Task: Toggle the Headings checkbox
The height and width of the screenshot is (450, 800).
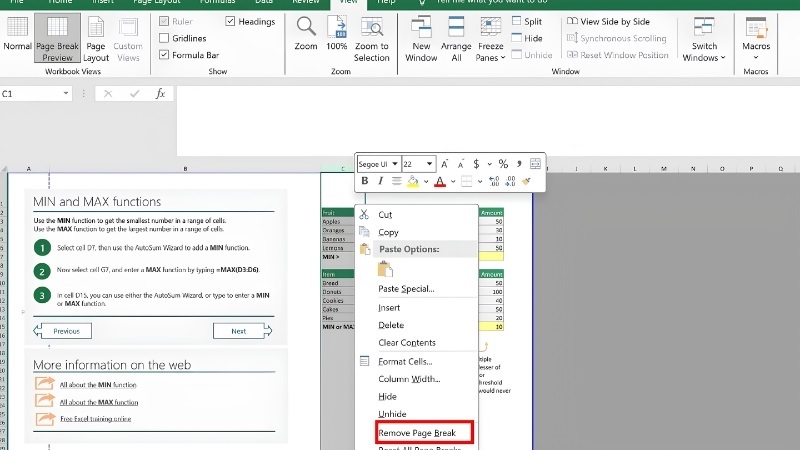Action: 230,21
